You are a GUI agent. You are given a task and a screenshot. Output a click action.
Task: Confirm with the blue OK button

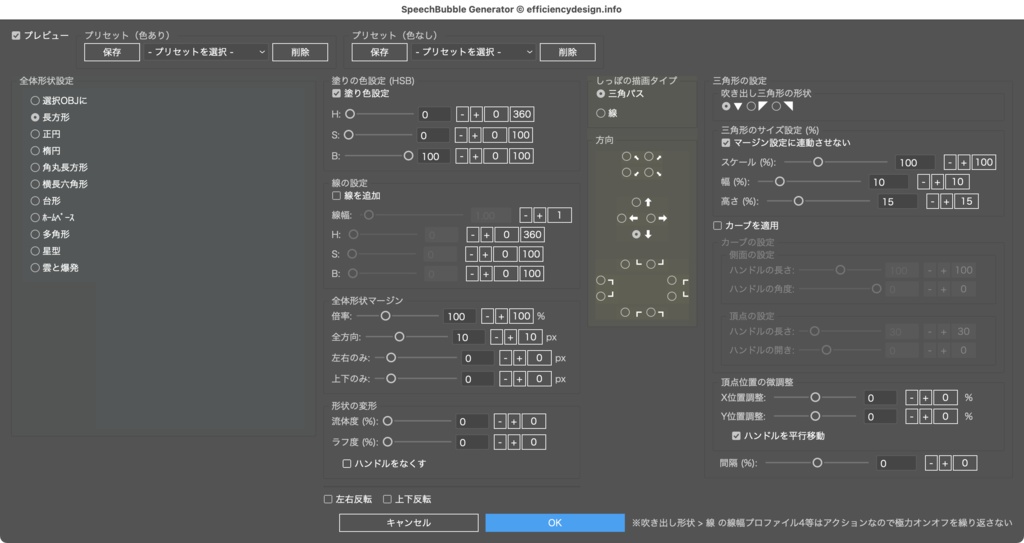(x=555, y=523)
